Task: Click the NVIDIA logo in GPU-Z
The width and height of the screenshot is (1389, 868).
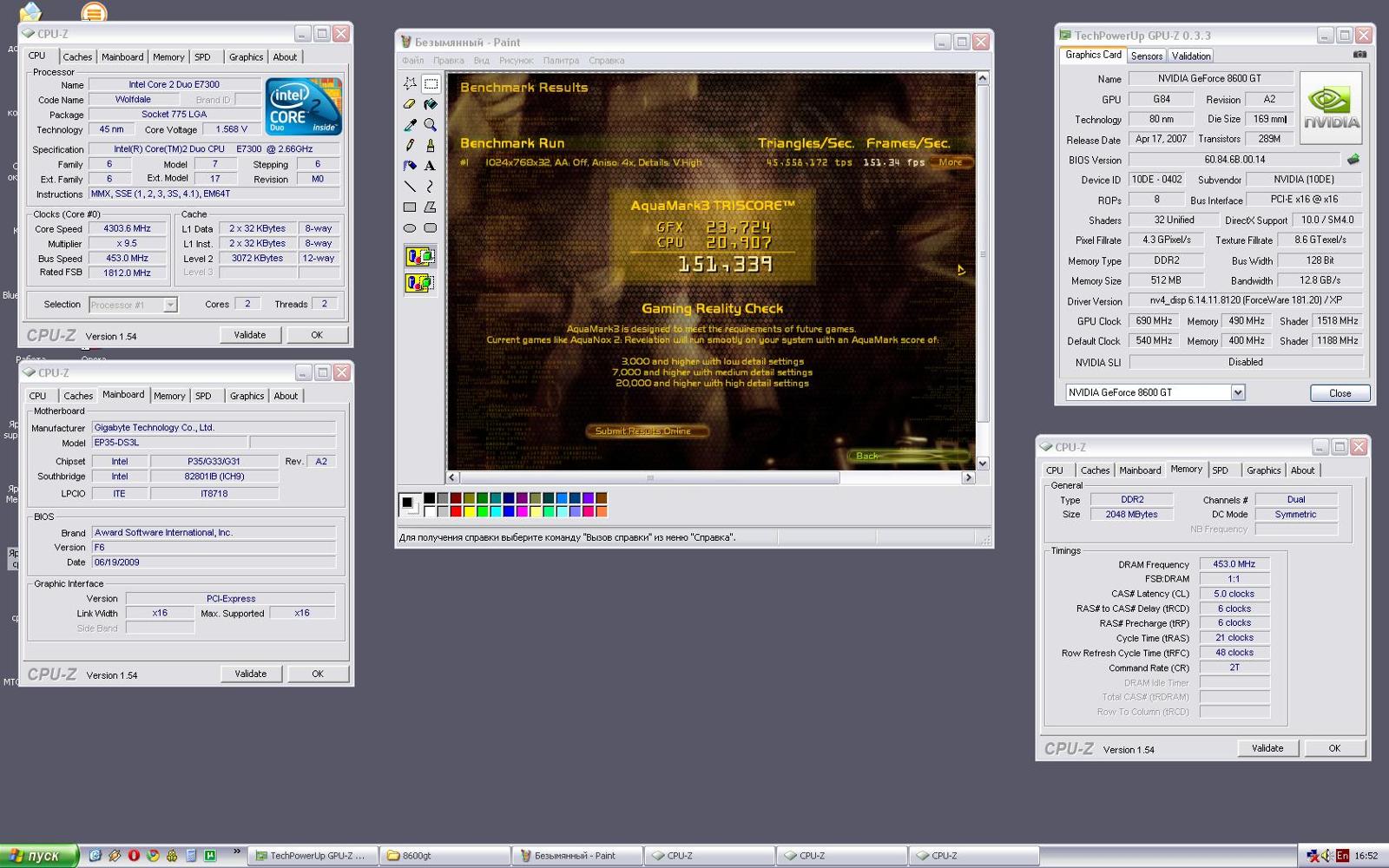Action: 1331,108
